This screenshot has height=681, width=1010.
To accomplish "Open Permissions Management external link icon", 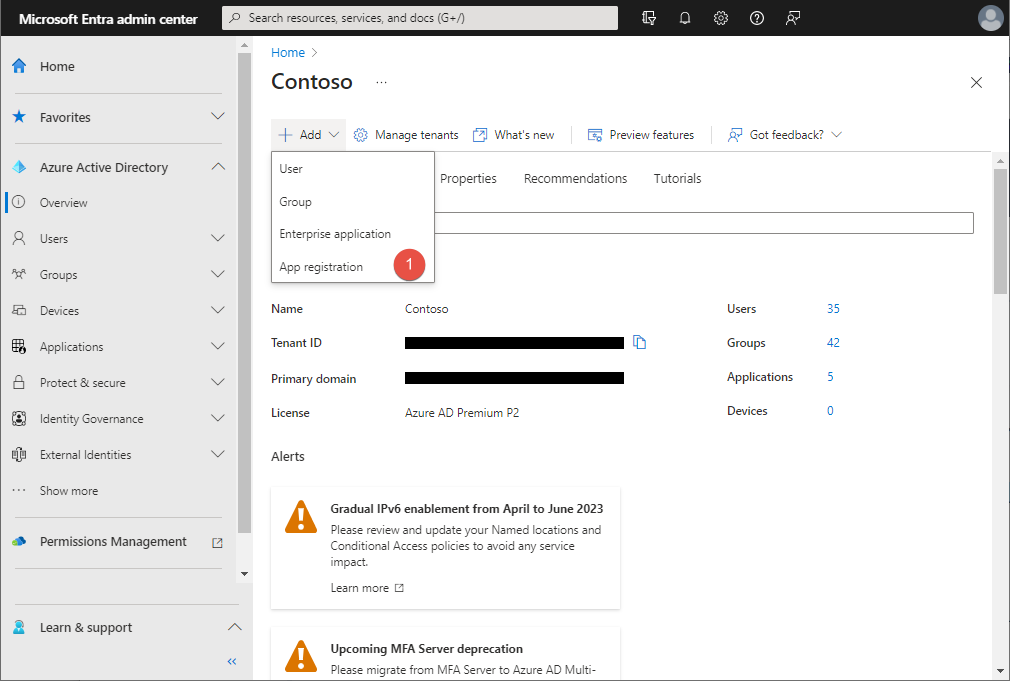I will (x=217, y=541).
